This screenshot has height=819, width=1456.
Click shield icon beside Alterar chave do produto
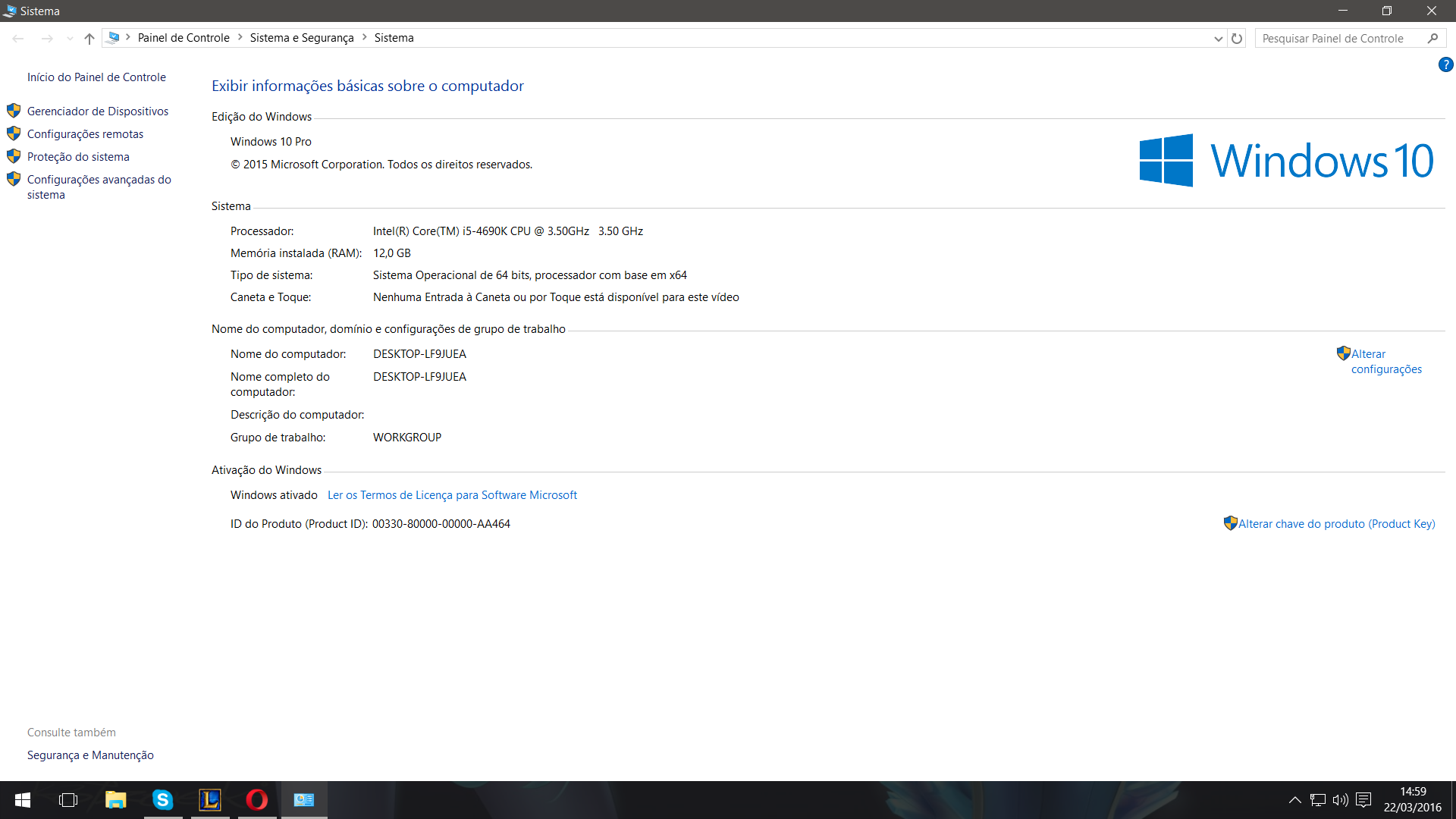(x=1230, y=523)
